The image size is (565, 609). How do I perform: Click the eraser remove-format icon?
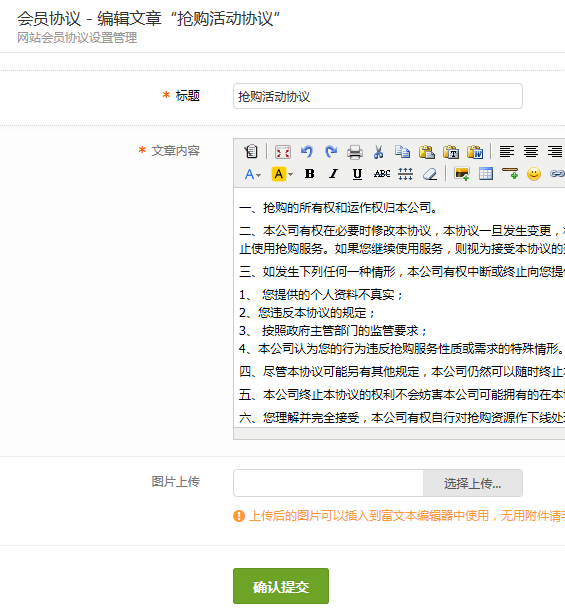tap(430, 174)
